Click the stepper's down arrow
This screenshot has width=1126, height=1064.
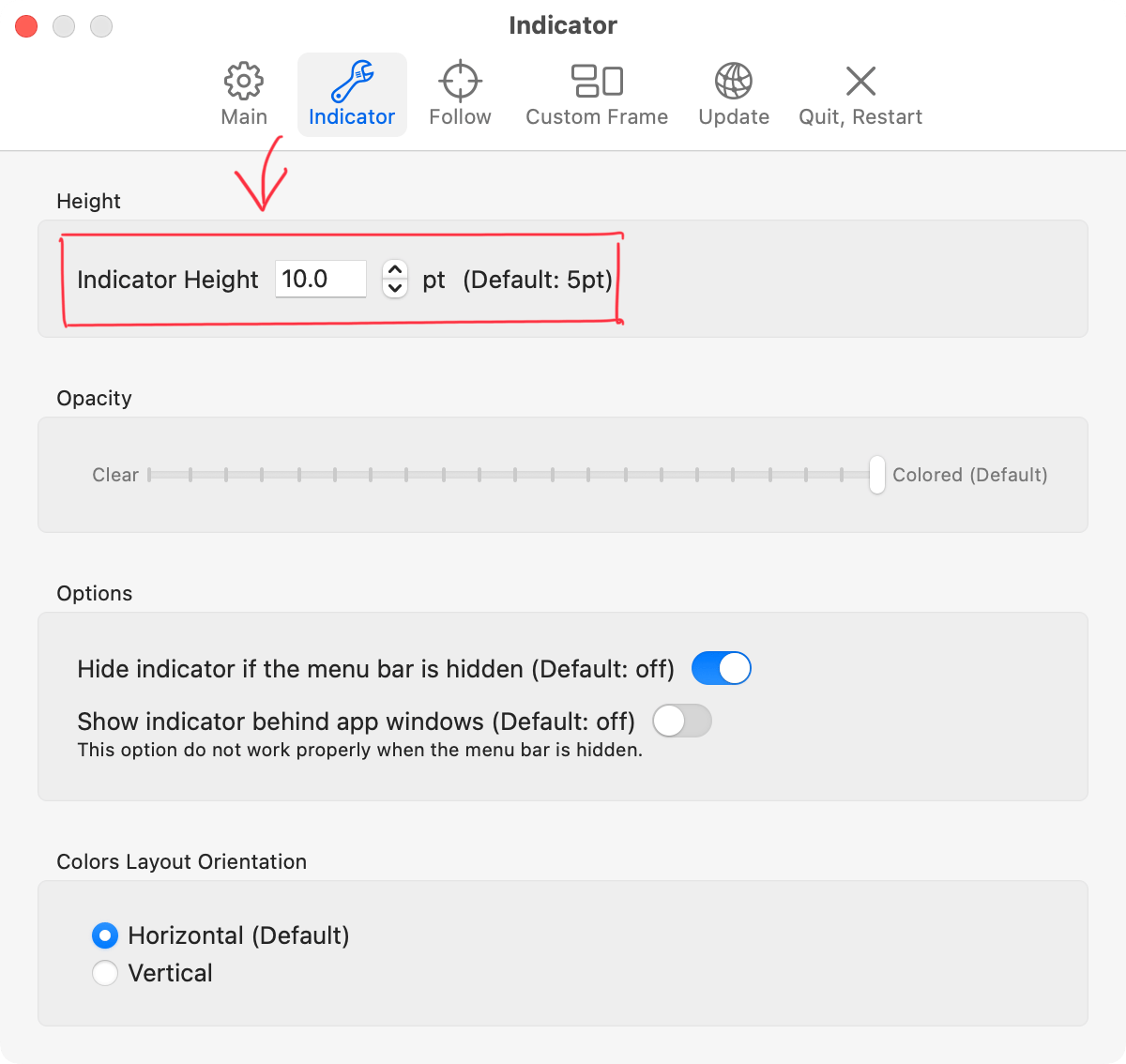(395, 288)
